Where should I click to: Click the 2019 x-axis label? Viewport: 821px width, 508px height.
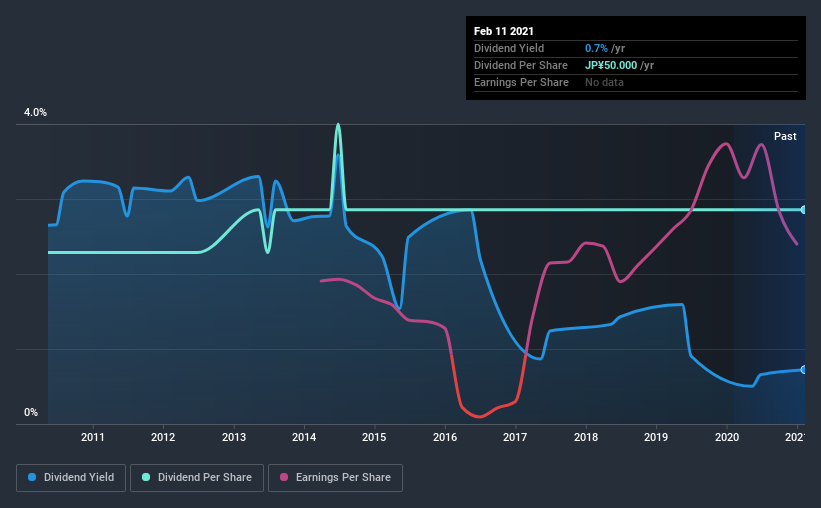click(656, 437)
